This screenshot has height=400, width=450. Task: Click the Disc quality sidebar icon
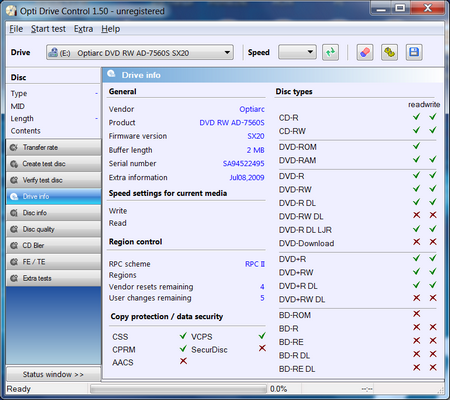(14, 229)
